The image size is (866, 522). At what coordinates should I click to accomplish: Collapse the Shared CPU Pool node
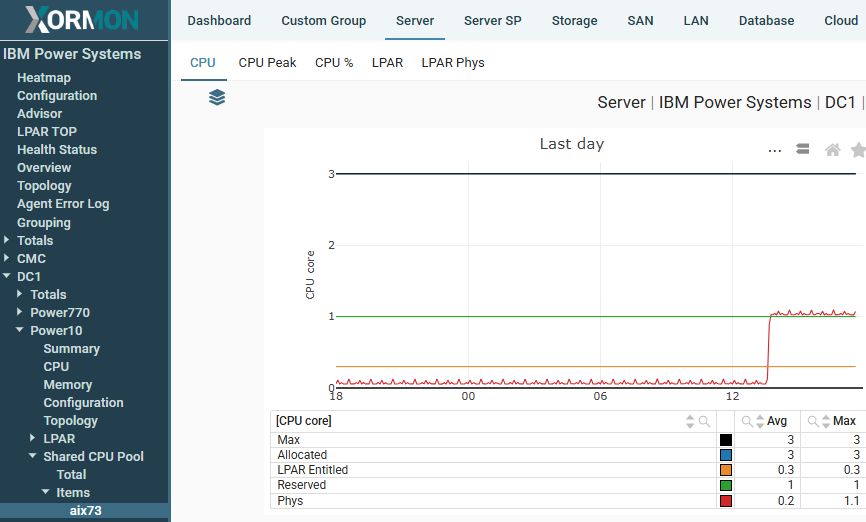33,457
